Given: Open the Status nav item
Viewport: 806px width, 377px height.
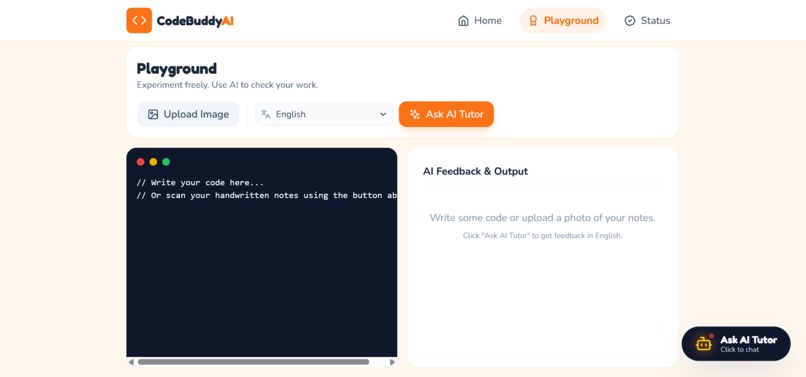Looking at the screenshot, I should coord(647,21).
